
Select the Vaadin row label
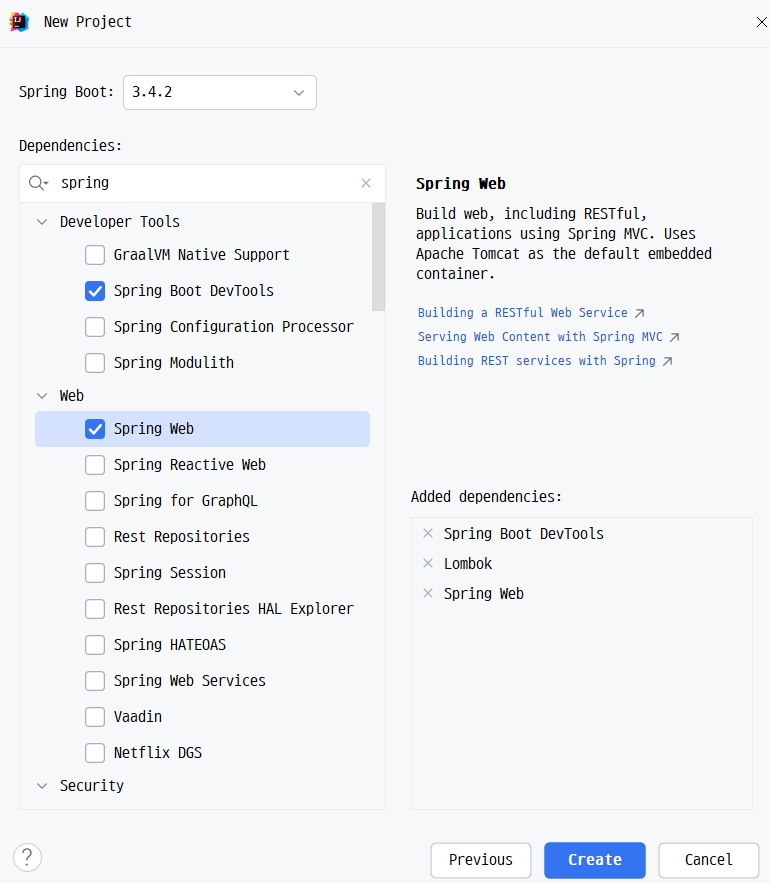pyautogui.click(x=137, y=717)
